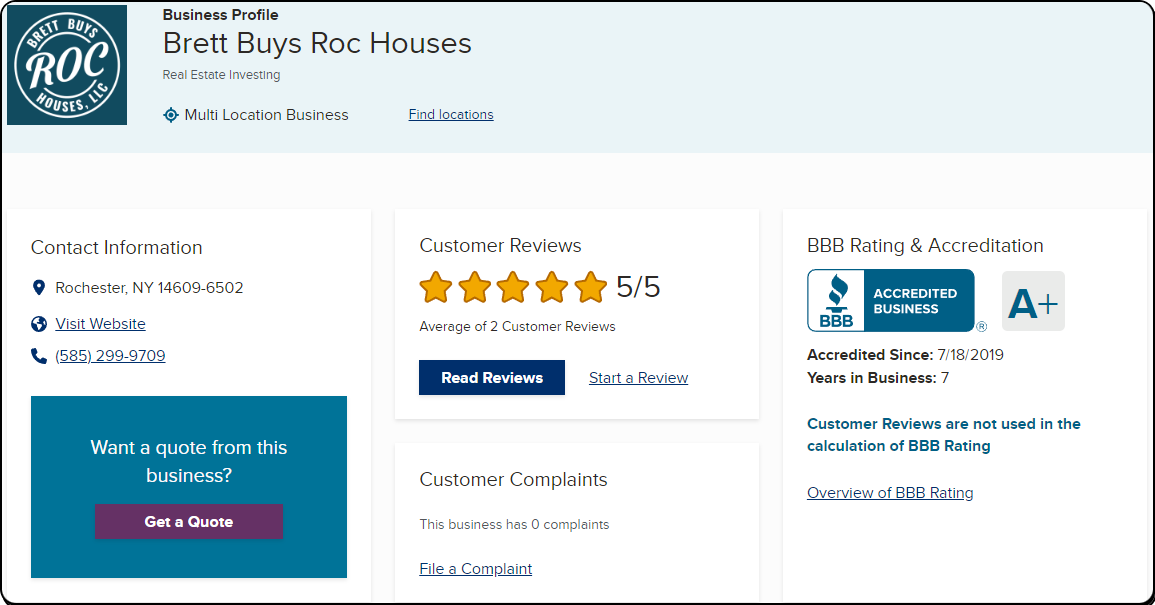
Task: Click the third gold review star
Action: point(513,287)
